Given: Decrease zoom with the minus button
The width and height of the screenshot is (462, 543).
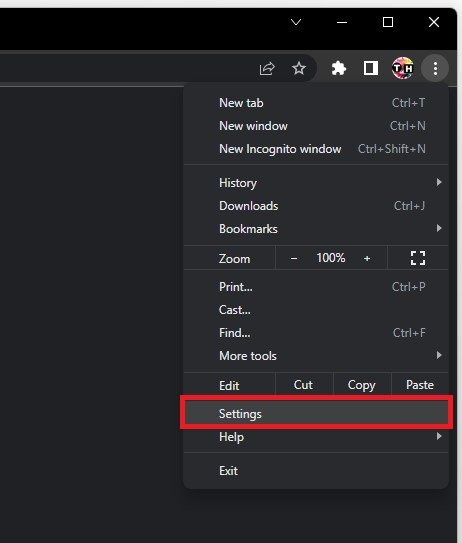Looking at the screenshot, I should click(294, 258).
